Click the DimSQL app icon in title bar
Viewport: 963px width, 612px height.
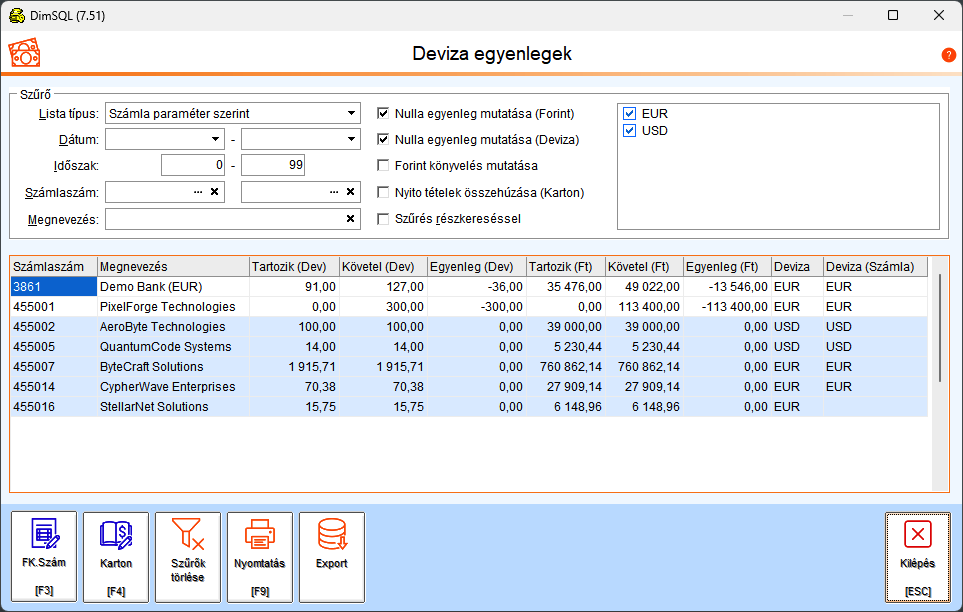tap(17, 15)
